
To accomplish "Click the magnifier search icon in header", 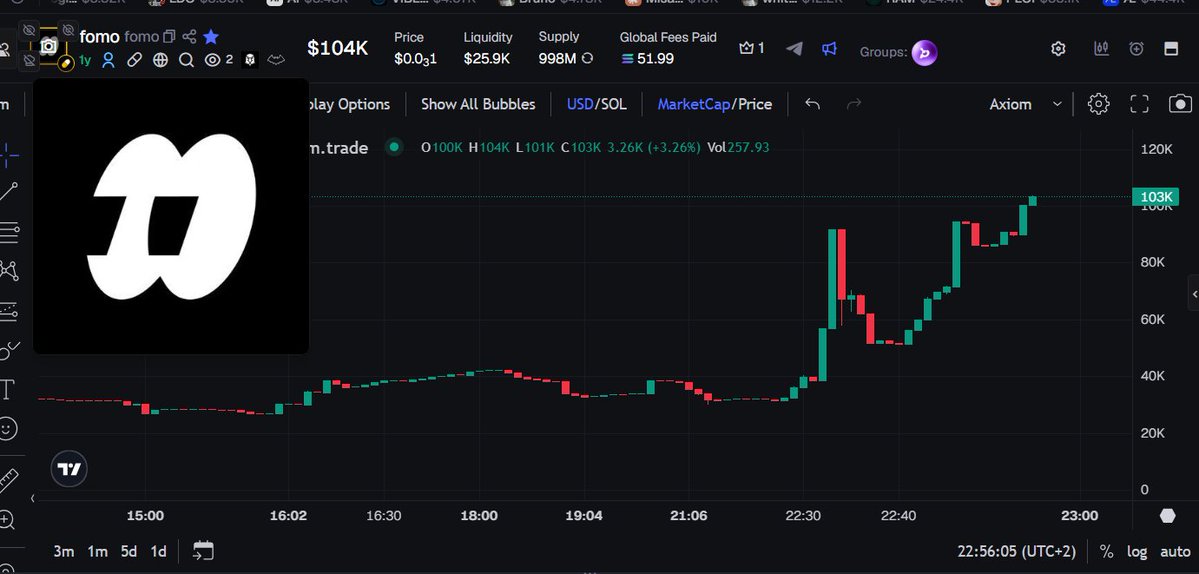I will pos(186,60).
